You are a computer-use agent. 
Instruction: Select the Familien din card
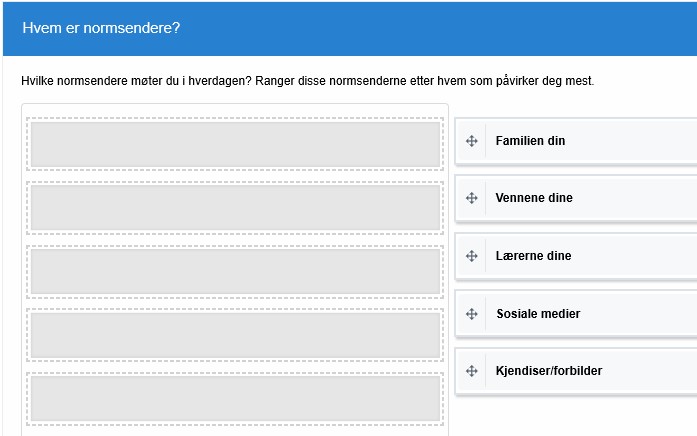[x=576, y=141]
